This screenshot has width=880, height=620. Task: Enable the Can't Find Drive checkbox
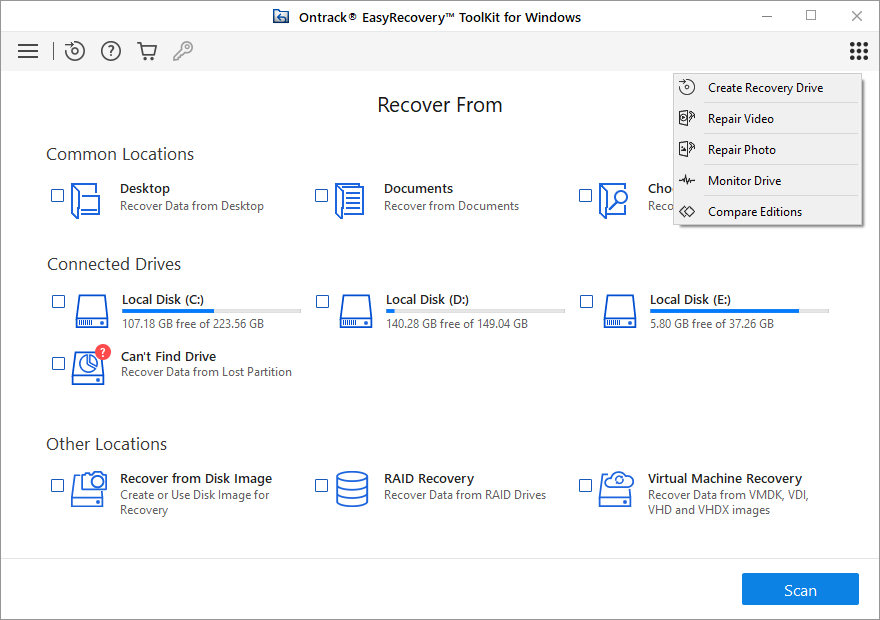tap(58, 364)
